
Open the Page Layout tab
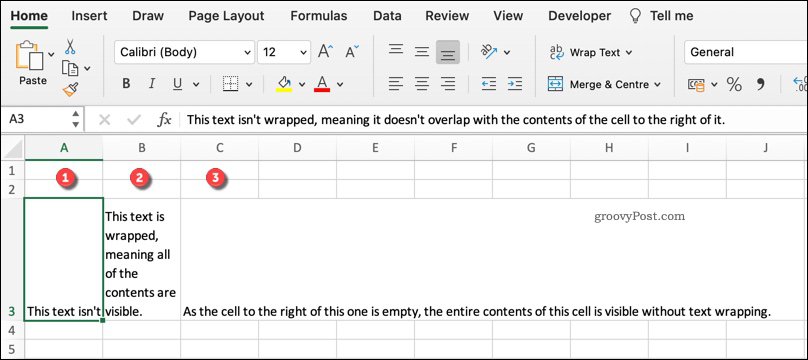[x=226, y=16]
